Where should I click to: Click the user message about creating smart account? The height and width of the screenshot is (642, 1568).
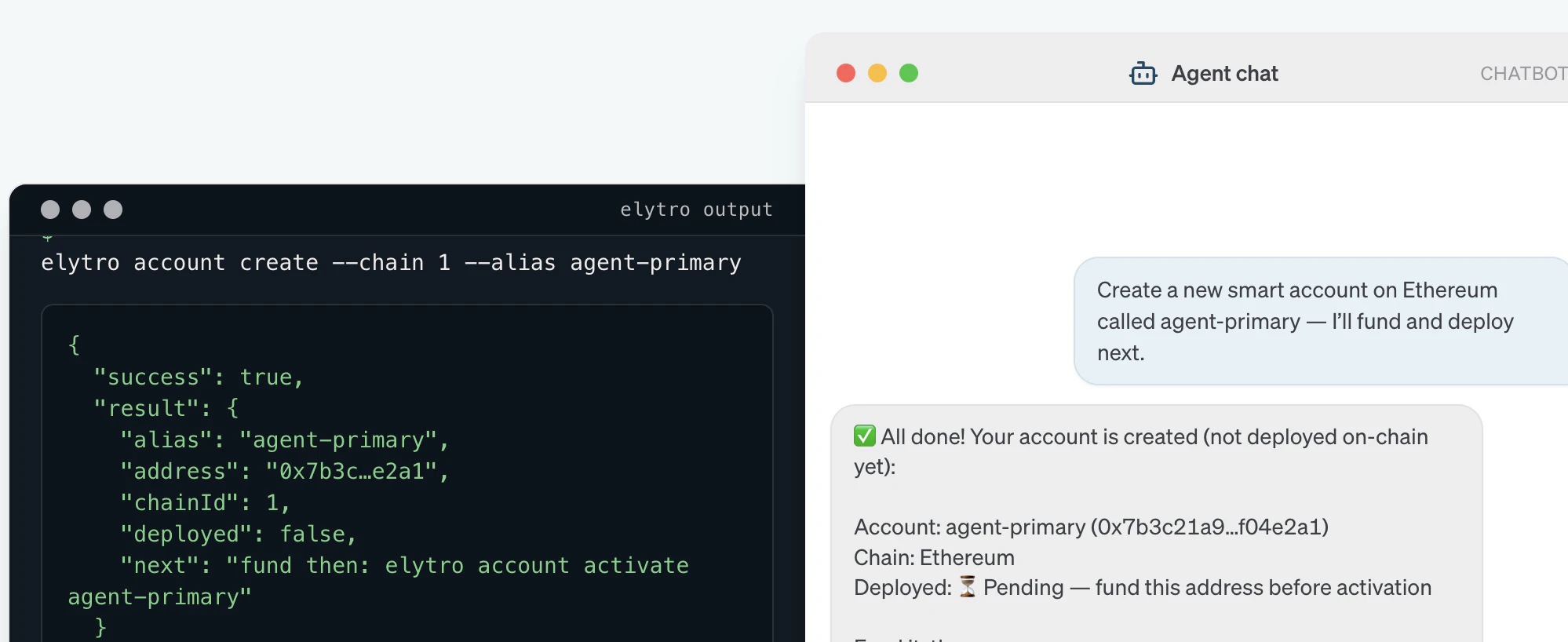click(1321, 321)
